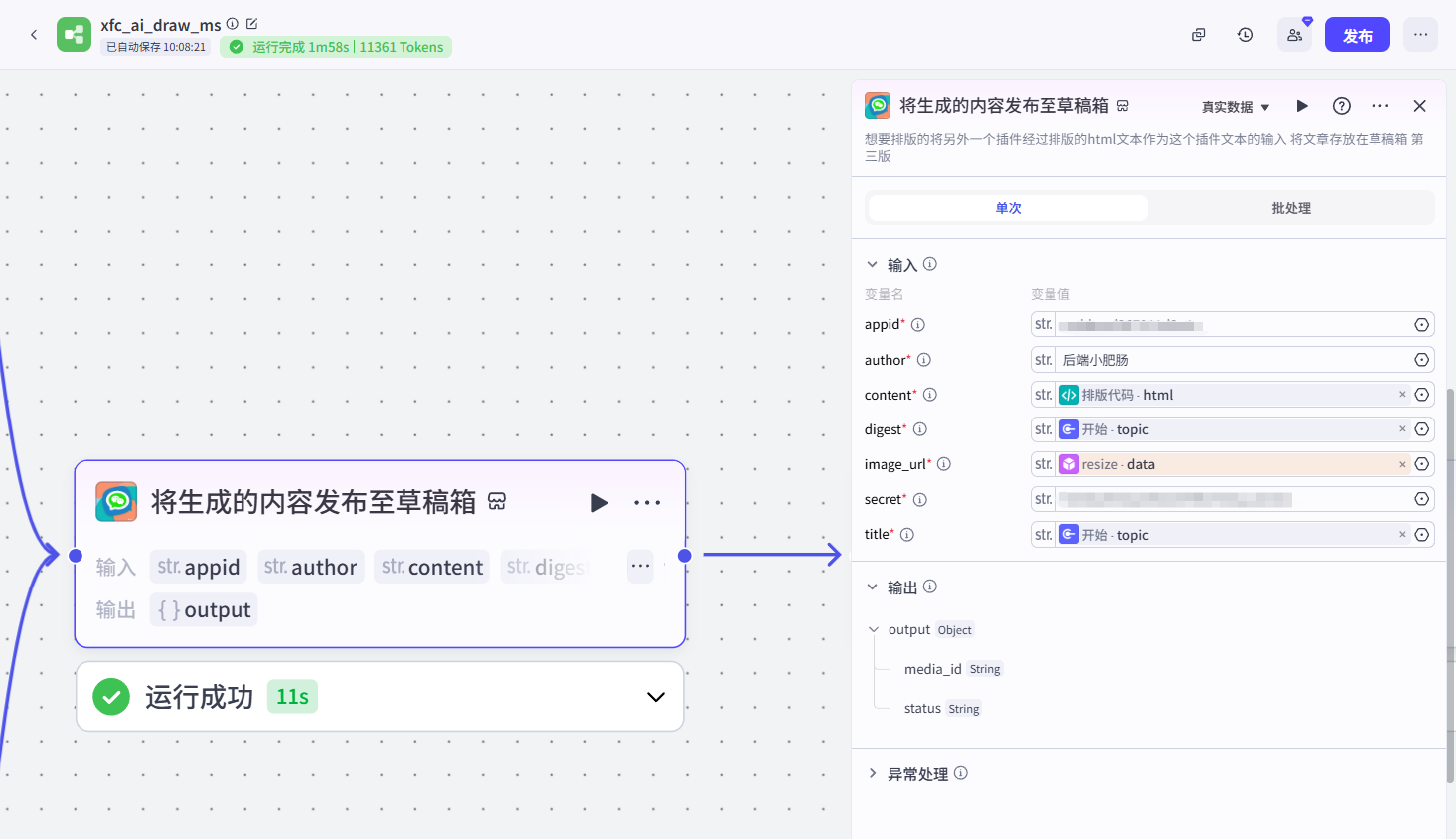Click the appid input field

1232,325
